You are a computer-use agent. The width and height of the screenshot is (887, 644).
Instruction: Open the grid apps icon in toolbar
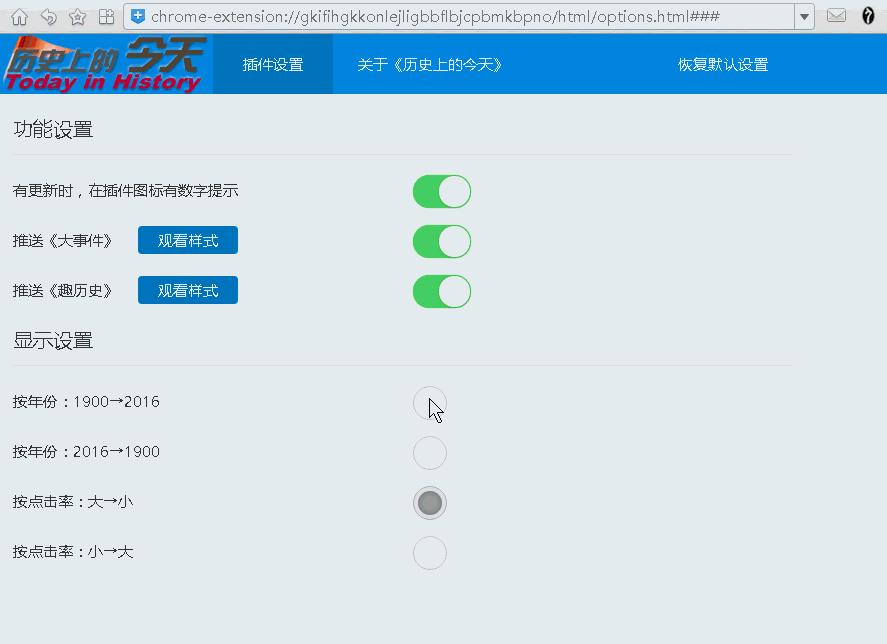[106, 17]
